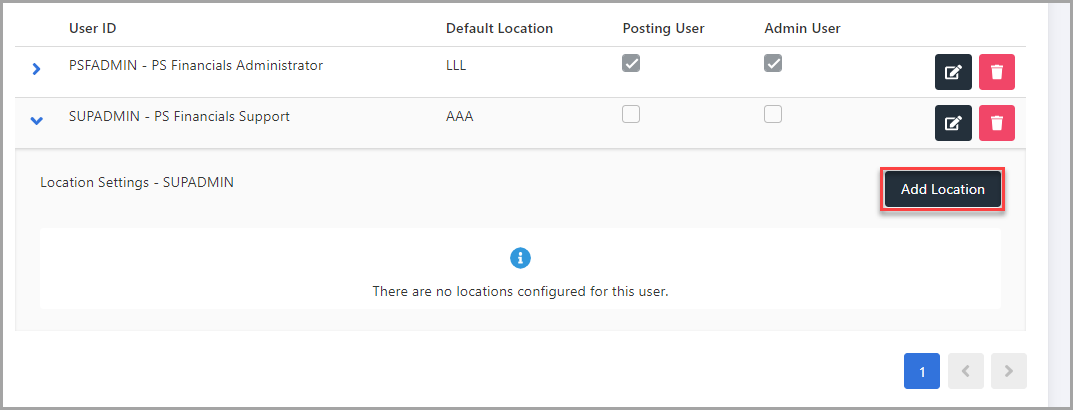Screen dimensions: 1073x410
Task: Enable Admin User for SUPADMIN
Action: click(773, 114)
